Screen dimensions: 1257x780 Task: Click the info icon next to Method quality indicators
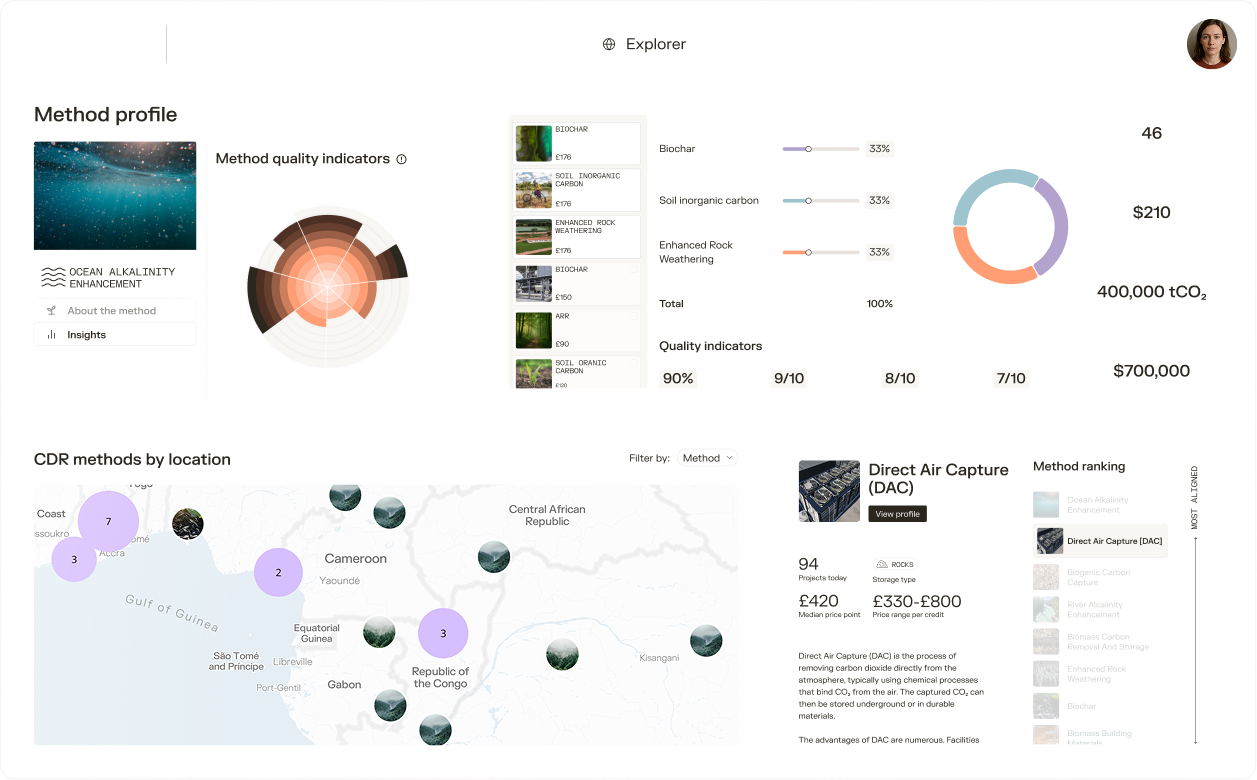(x=402, y=159)
